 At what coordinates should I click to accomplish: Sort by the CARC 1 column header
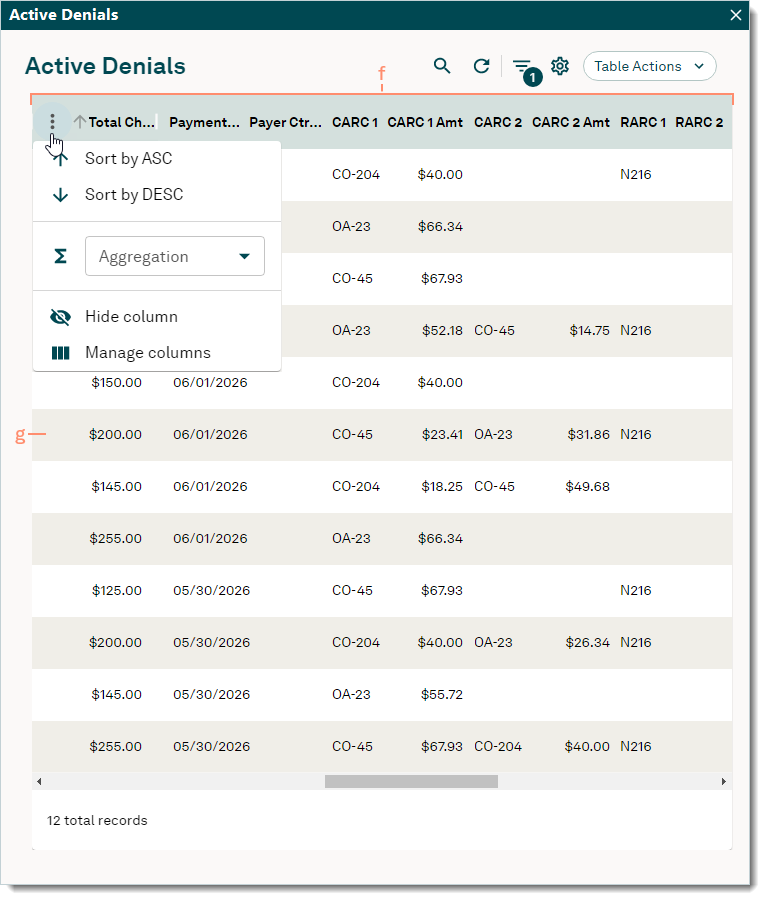[355, 122]
